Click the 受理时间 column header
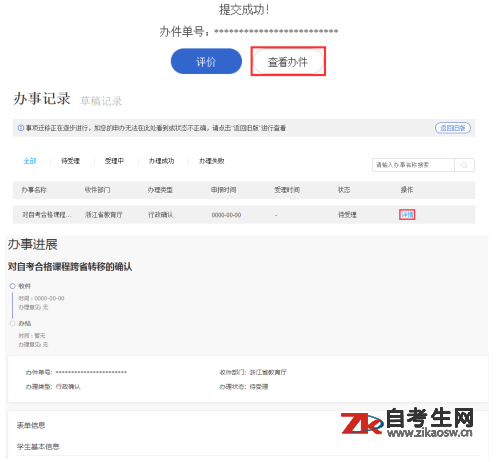The image size is (497, 462). [287, 190]
